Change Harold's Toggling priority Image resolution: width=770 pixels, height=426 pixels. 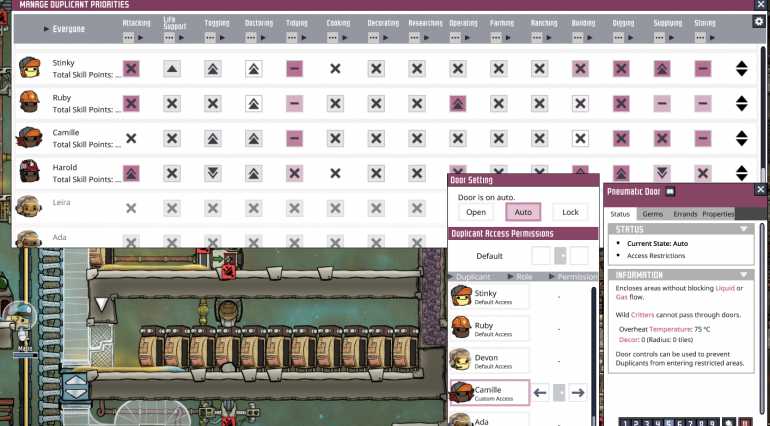pos(213,173)
